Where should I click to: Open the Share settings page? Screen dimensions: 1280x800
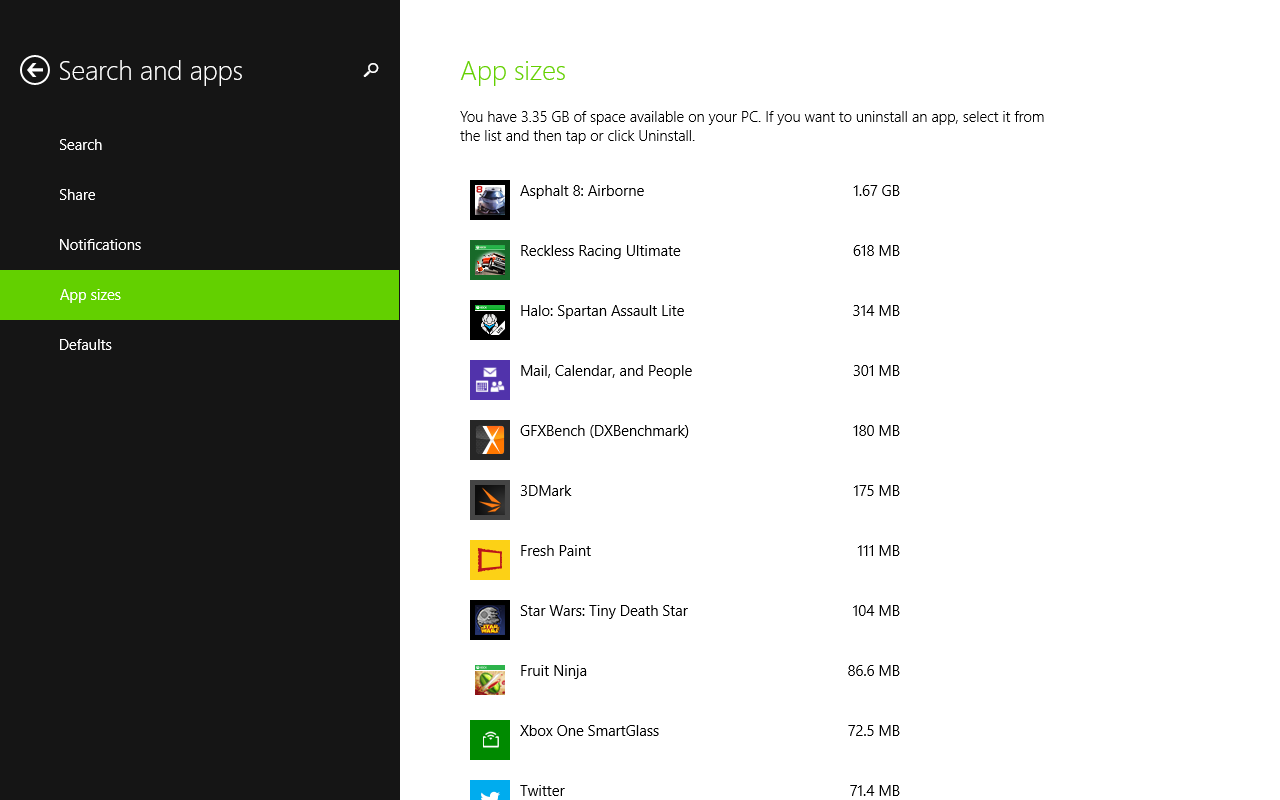[200, 195]
